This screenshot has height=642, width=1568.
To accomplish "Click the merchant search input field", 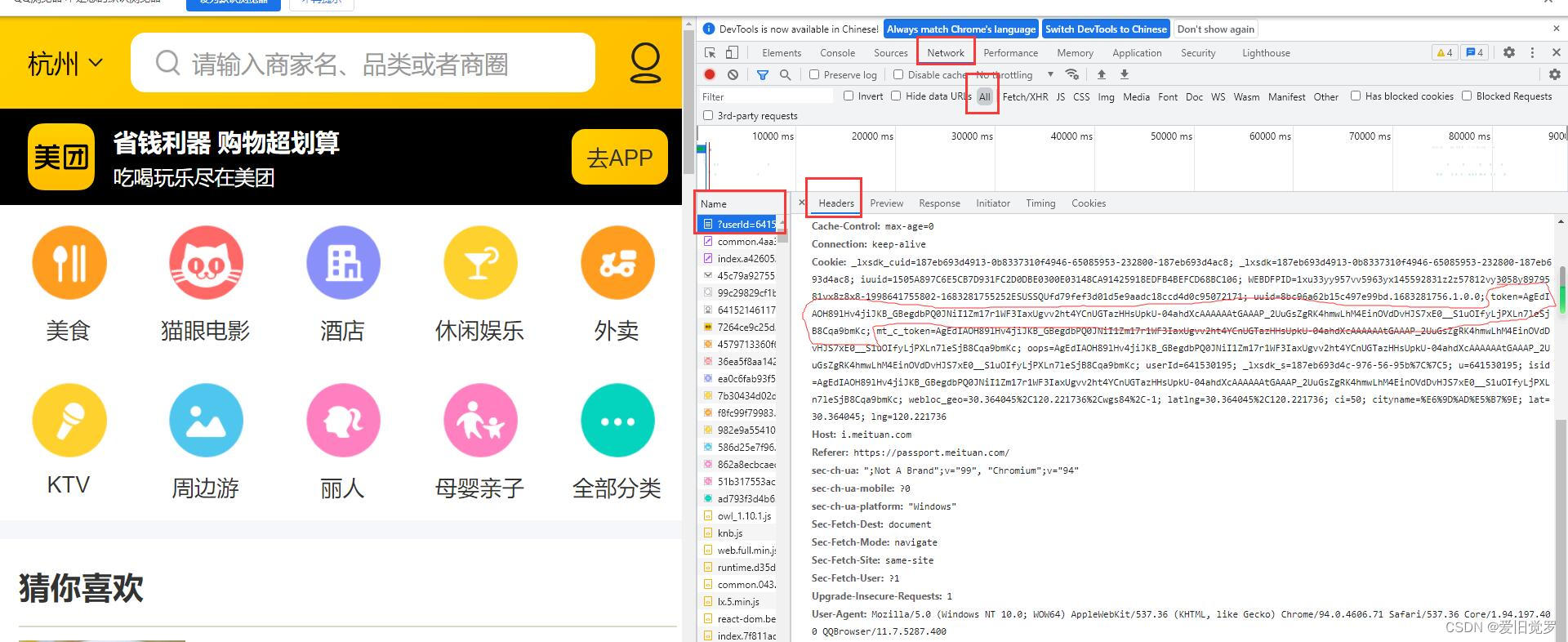I will [363, 63].
